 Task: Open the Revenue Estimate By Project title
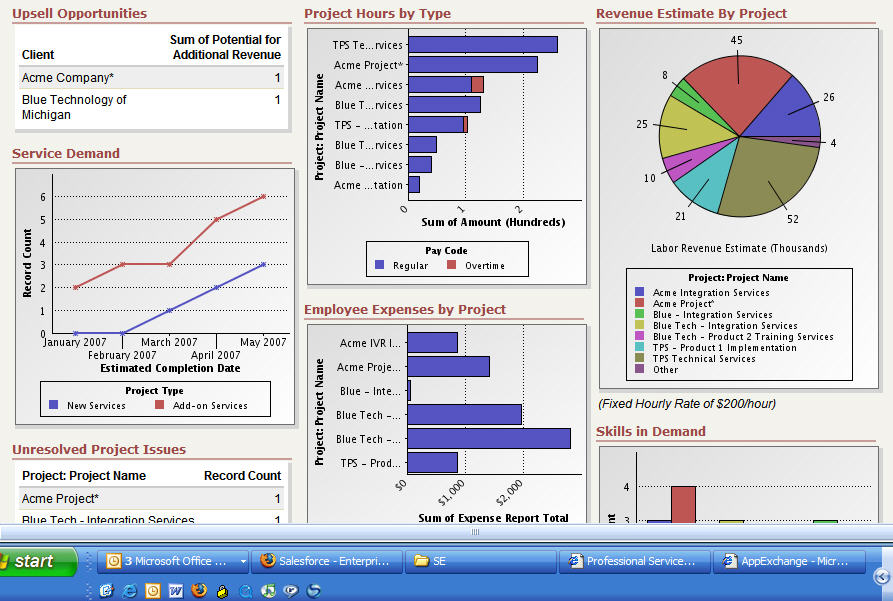tap(691, 14)
